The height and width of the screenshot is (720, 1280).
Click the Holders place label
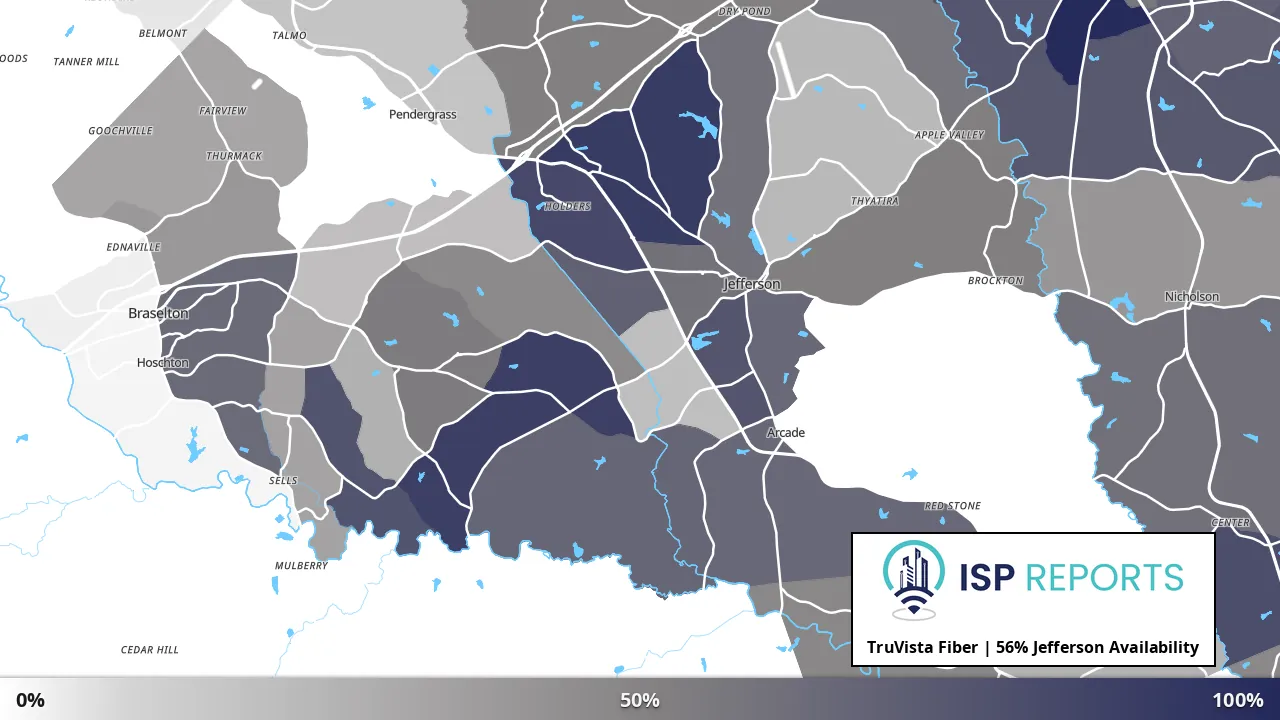click(x=567, y=206)
